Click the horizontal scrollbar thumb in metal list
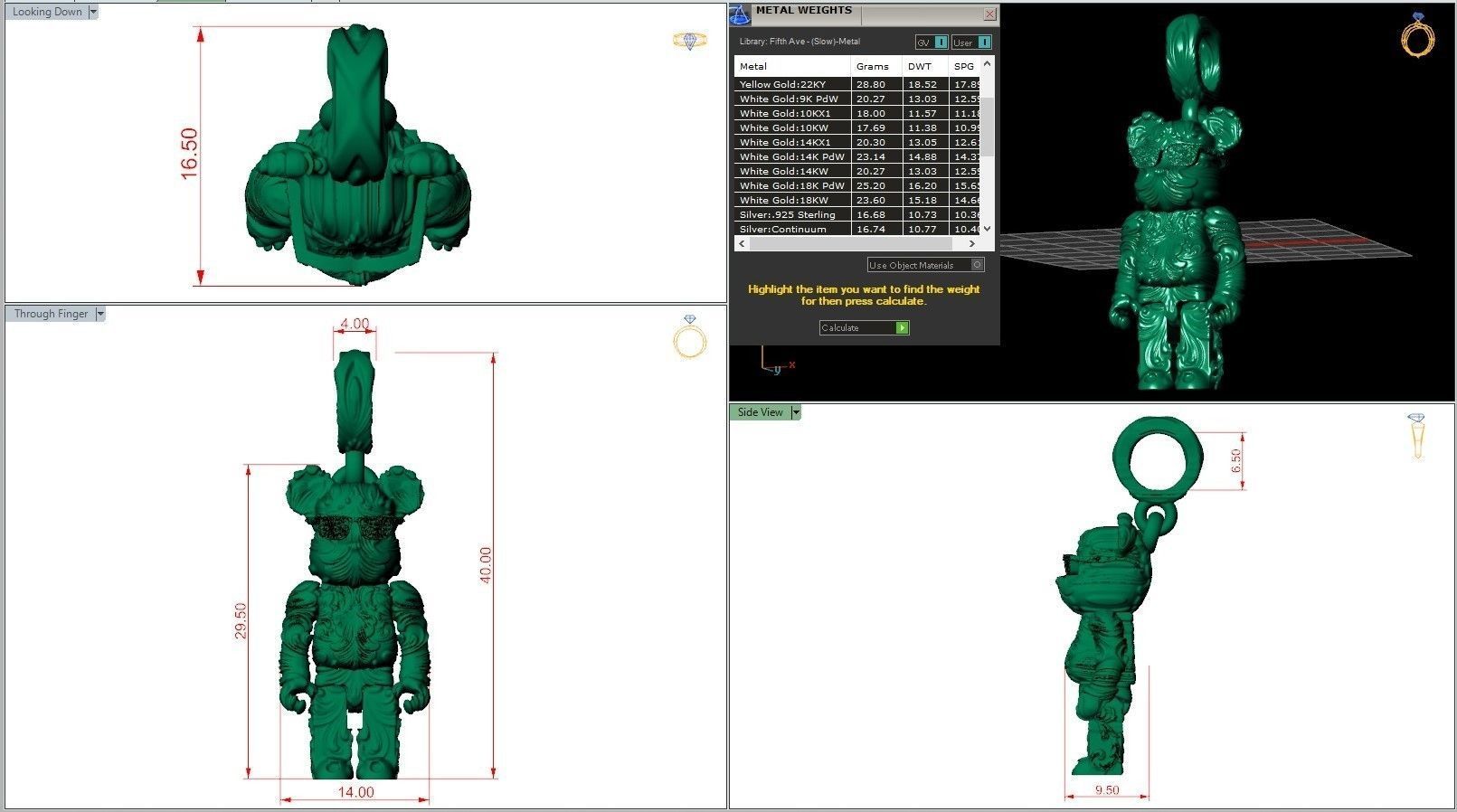Viewport: 1457px width, 812px height. (850, 243)
